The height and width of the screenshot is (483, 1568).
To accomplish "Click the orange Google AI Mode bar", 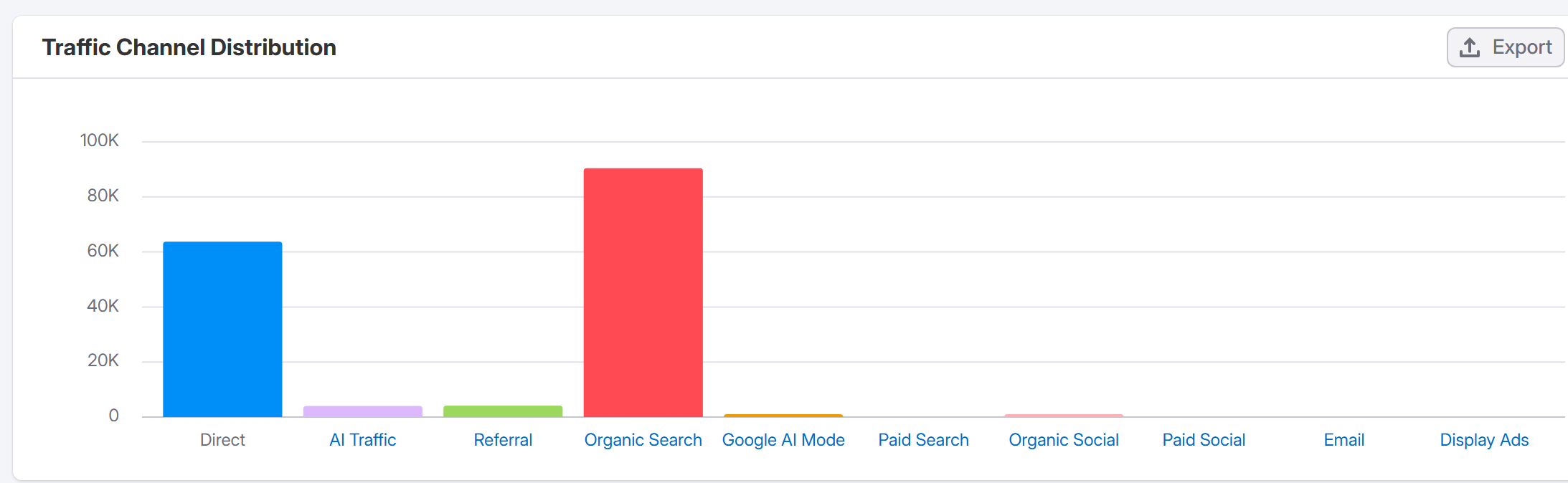I will [783, 416].
